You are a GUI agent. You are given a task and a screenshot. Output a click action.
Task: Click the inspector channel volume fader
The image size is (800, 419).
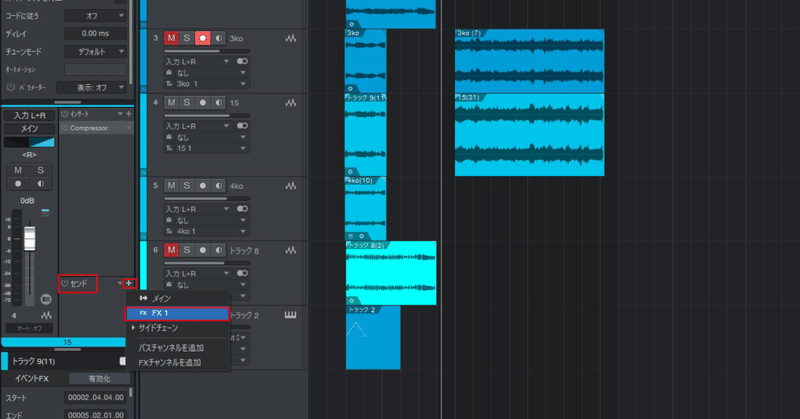tap(30, 238)
